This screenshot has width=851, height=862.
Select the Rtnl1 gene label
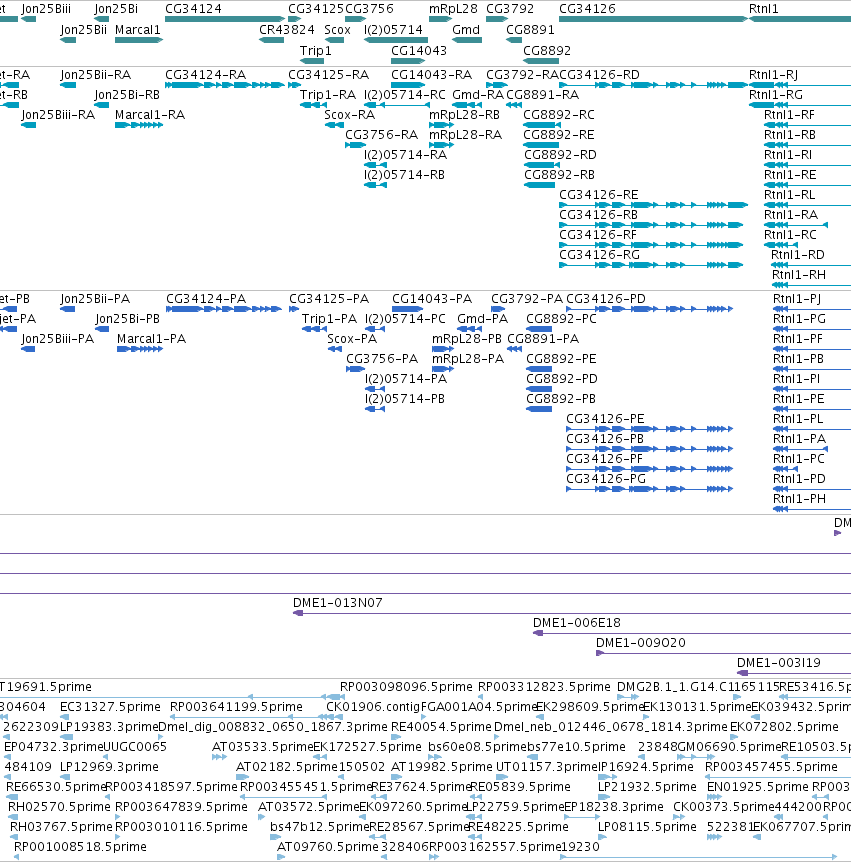coord(764,9)
